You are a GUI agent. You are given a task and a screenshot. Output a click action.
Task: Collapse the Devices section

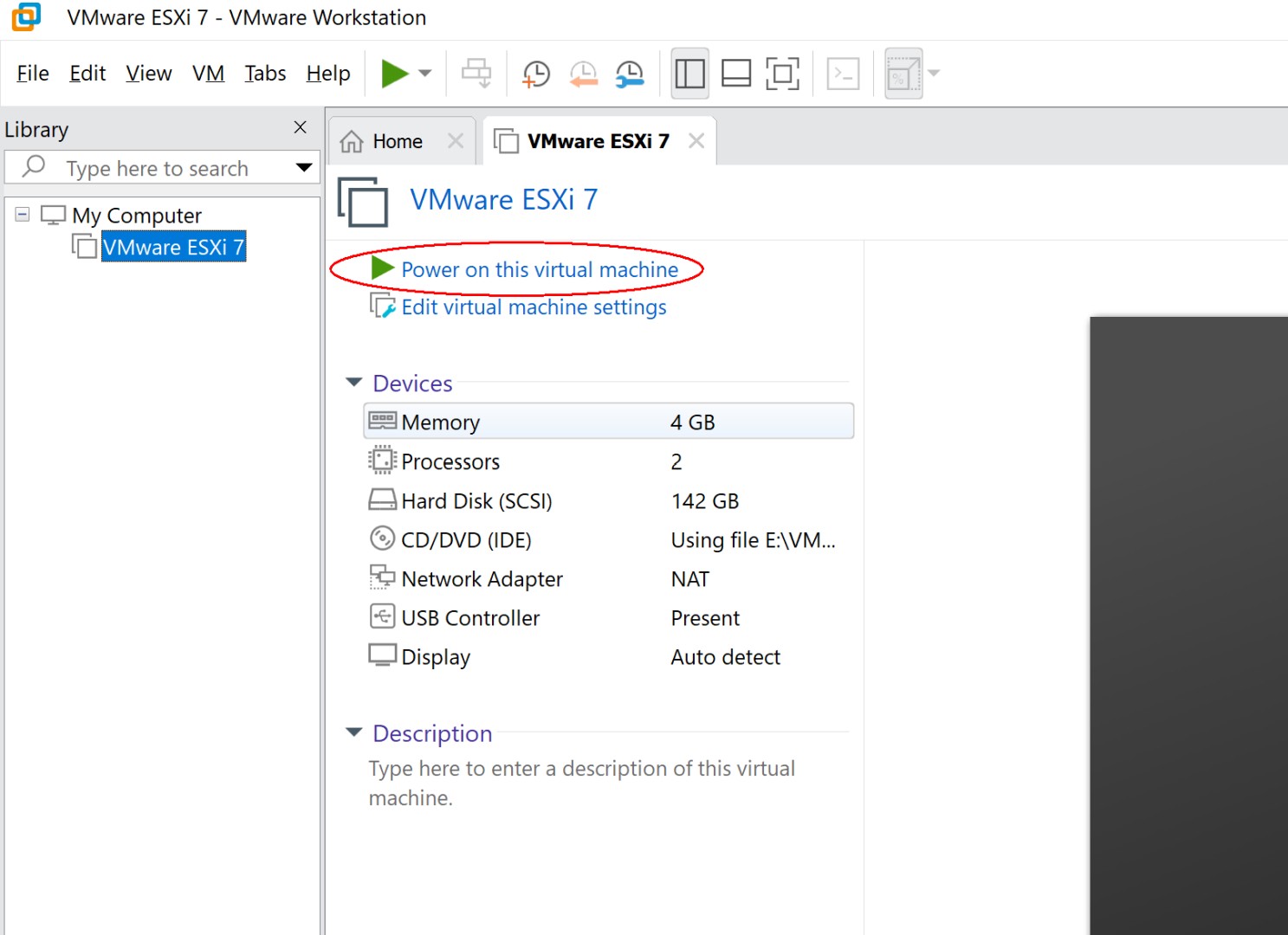(x=353, y=382)
